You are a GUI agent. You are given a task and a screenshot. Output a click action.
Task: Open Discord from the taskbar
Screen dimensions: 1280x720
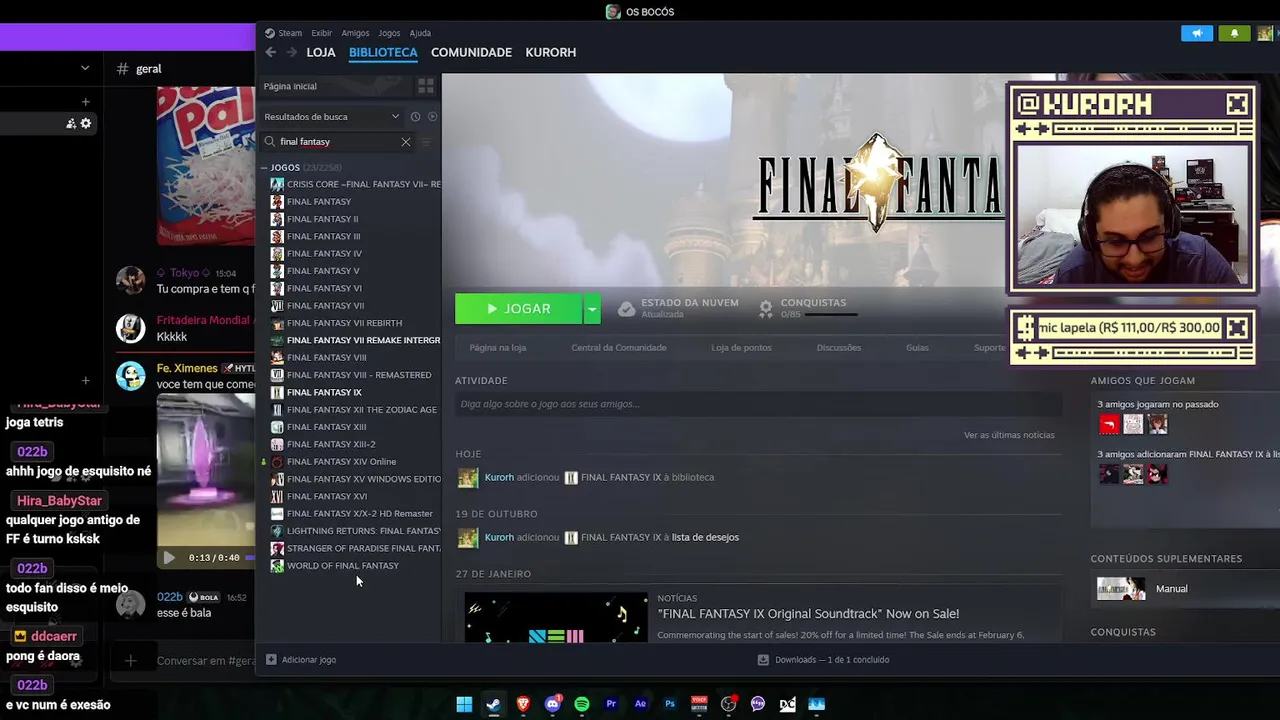[x=552, y=704]
